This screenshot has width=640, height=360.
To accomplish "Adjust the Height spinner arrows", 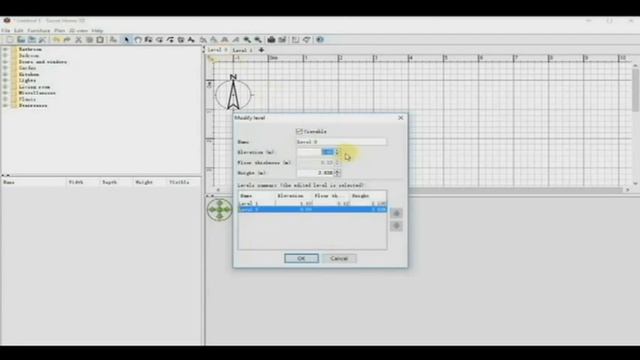I will point(337,173).
